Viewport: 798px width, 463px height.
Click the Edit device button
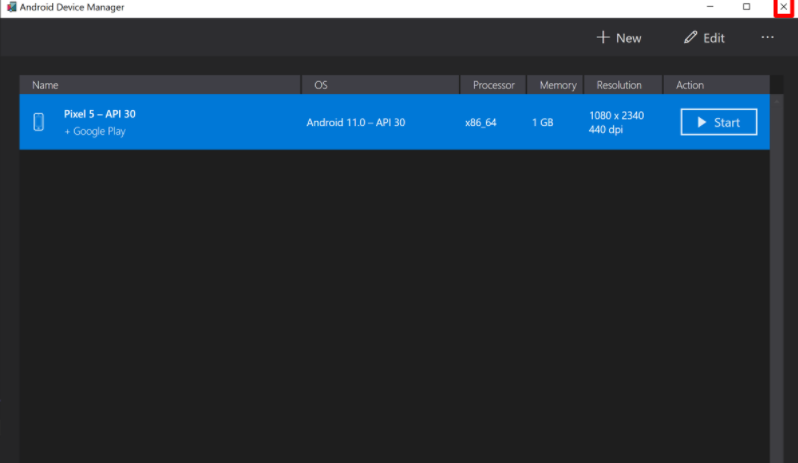704,38
